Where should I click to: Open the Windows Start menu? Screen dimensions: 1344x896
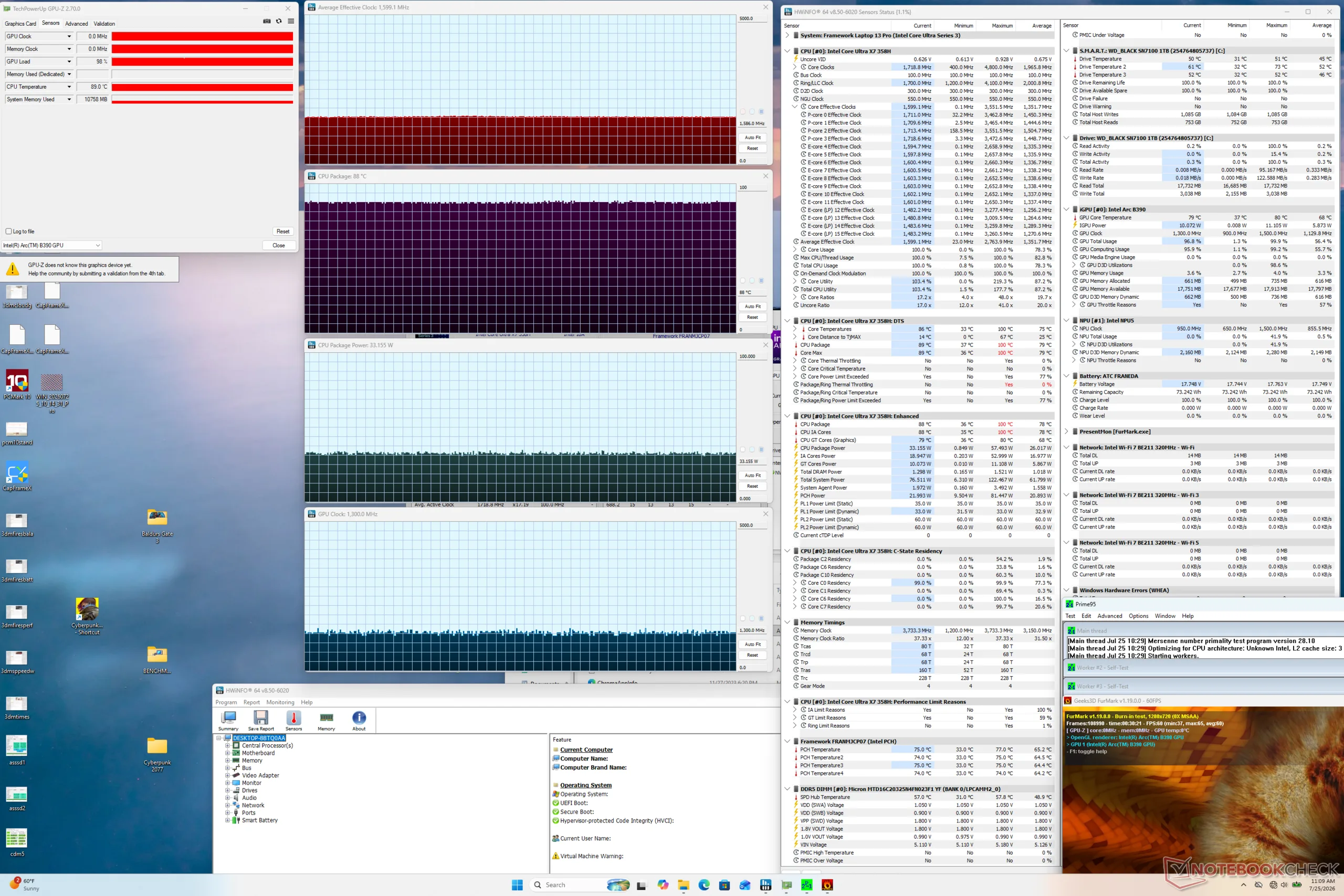pos(518,884)
